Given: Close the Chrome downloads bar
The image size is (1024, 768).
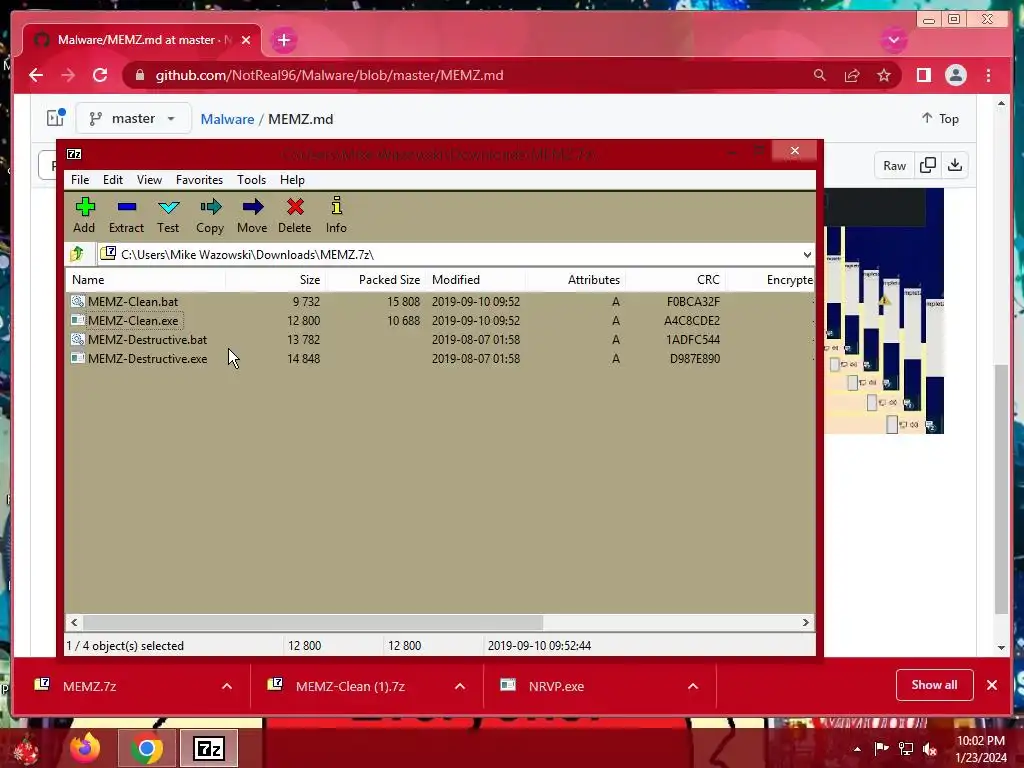Looking at the screenshot, I should point(992,685).
